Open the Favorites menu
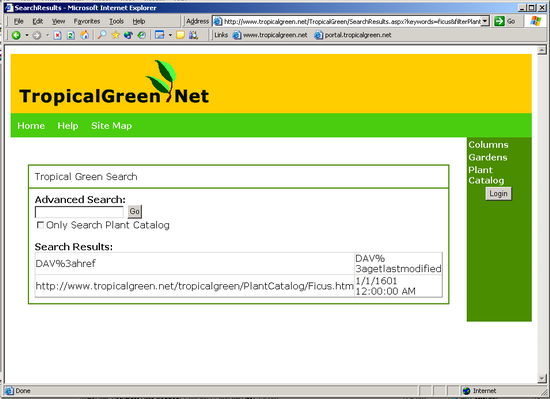Viewport: 550px width, 399px height. click(87, 21)
